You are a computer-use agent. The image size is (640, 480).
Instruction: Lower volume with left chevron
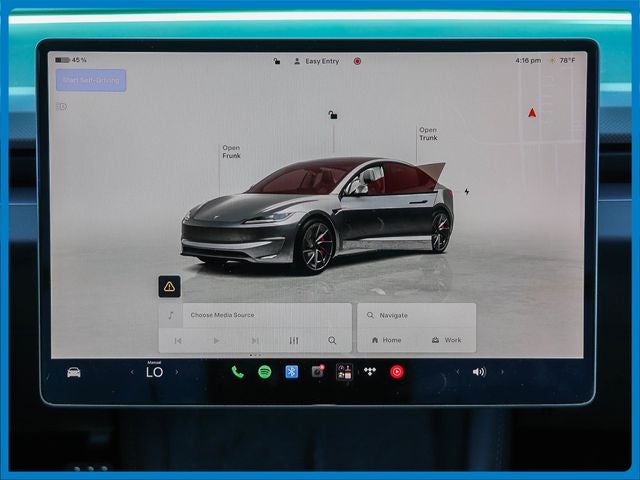pos(458,372)
